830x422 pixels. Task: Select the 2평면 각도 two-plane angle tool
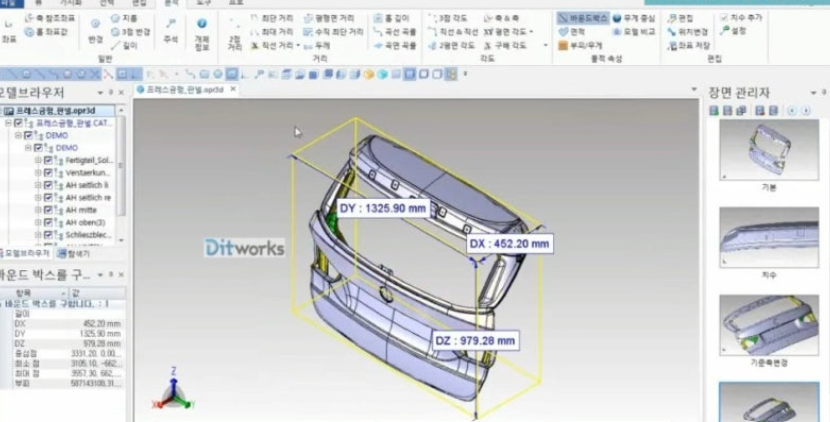[x=452, y=46]
